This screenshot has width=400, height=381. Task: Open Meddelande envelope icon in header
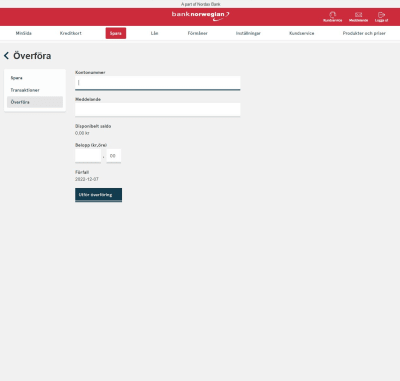pos(358,17)
